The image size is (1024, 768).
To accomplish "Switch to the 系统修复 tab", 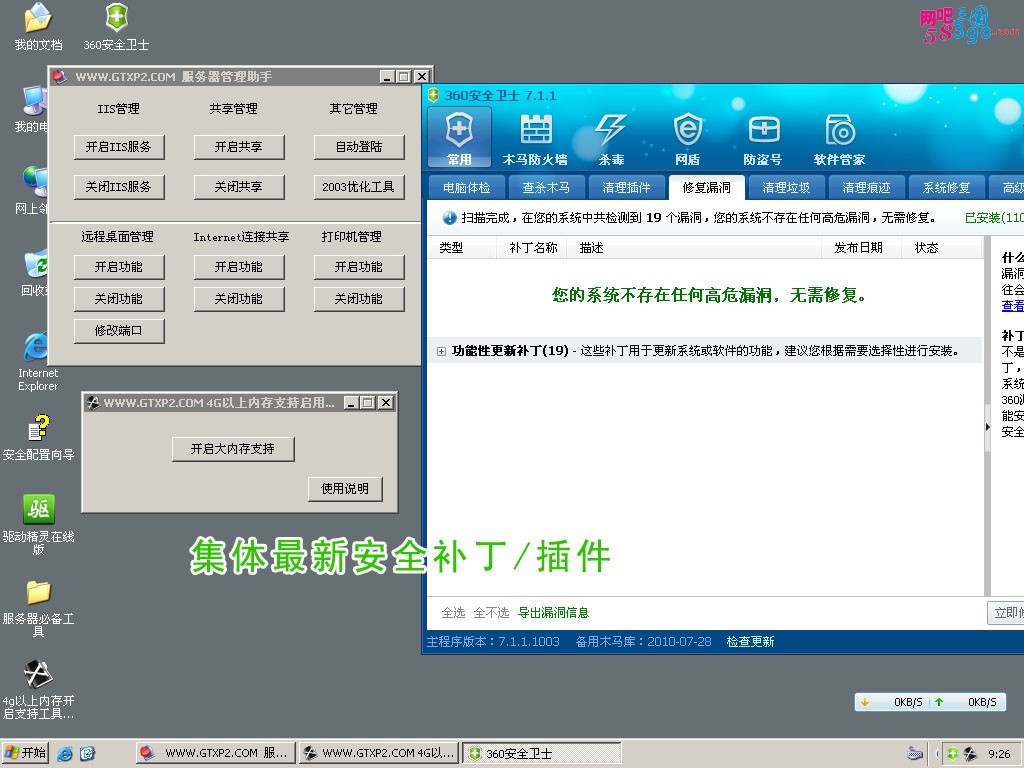I will [x=946, y=188].
